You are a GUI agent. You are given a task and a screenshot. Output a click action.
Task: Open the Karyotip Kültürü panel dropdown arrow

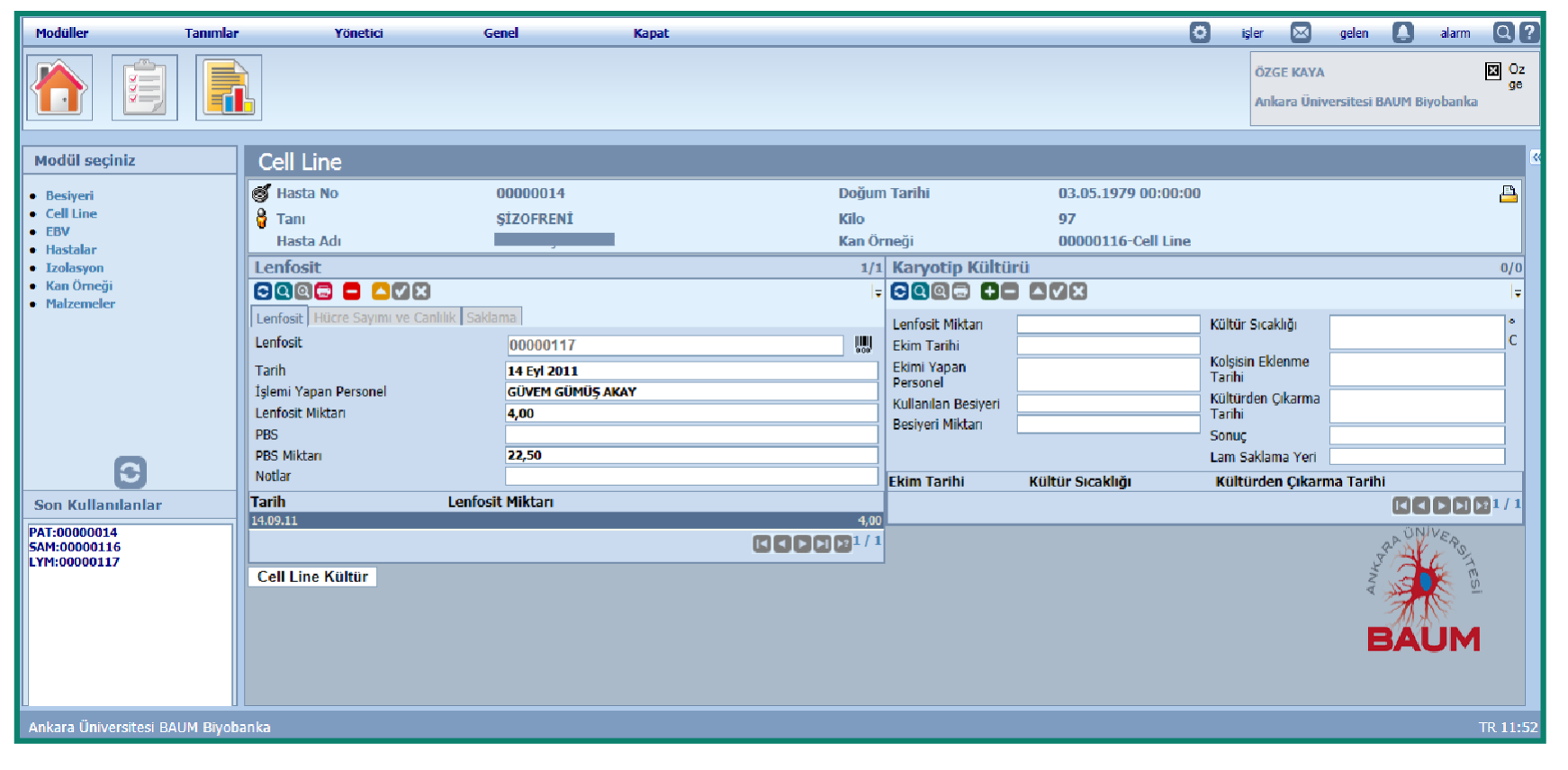1517,293
